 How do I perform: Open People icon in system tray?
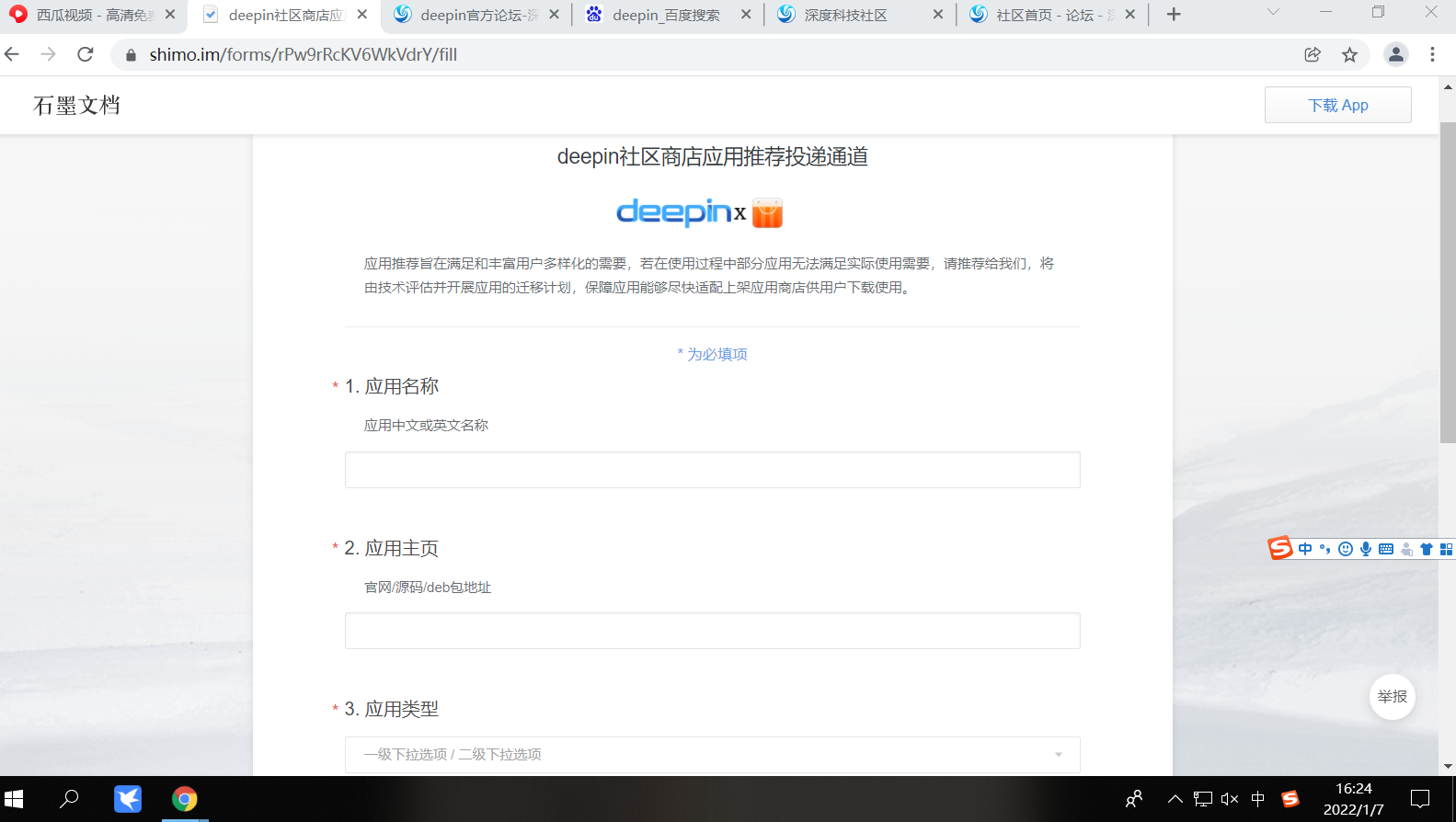(1134, 799)
